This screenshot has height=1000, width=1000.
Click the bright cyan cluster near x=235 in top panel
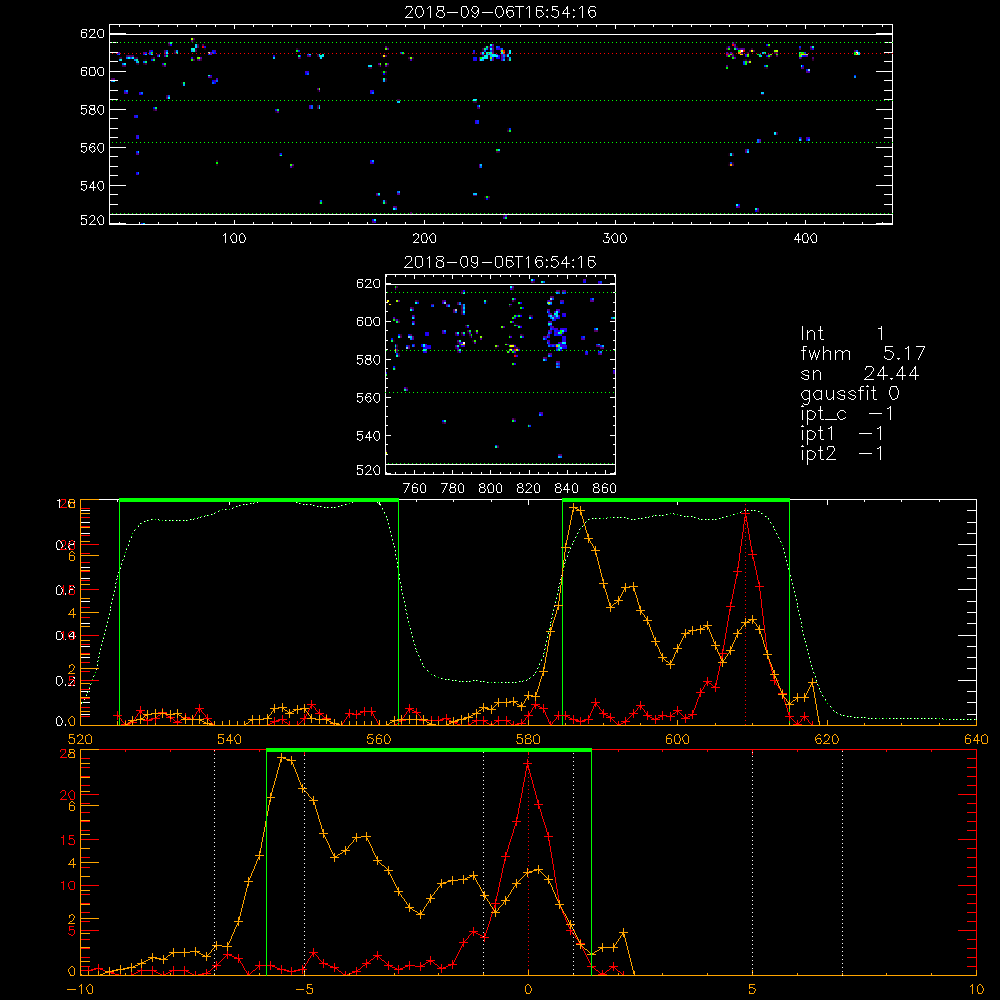(492, 54)
